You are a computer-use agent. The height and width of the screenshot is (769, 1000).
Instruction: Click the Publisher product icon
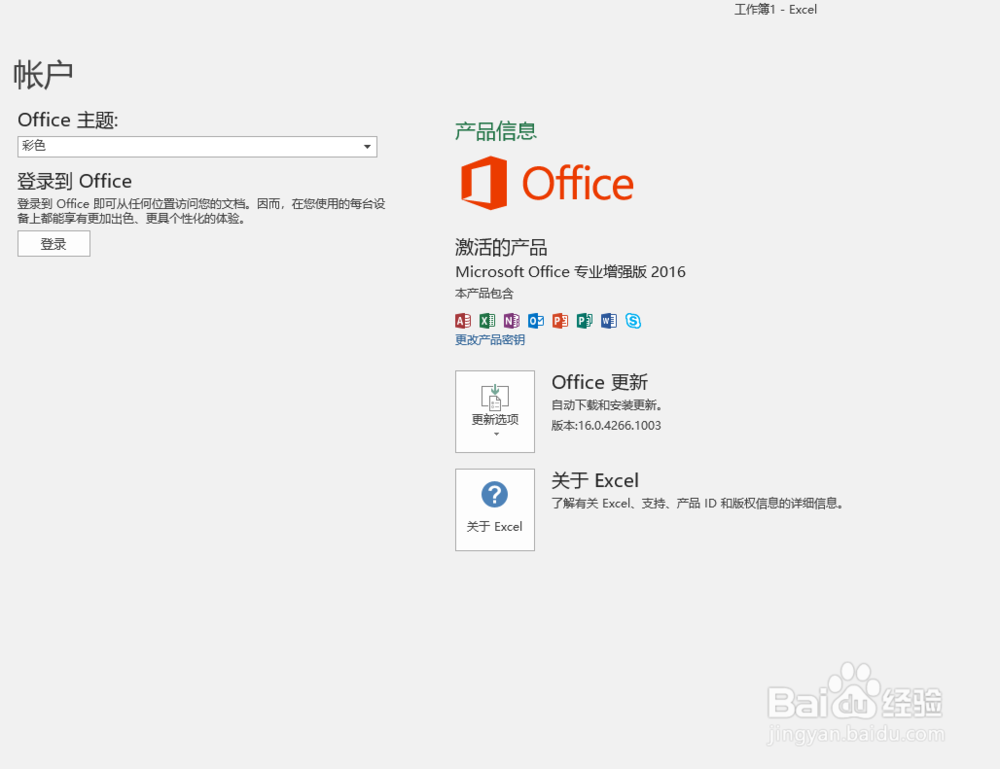pos(584,321)
